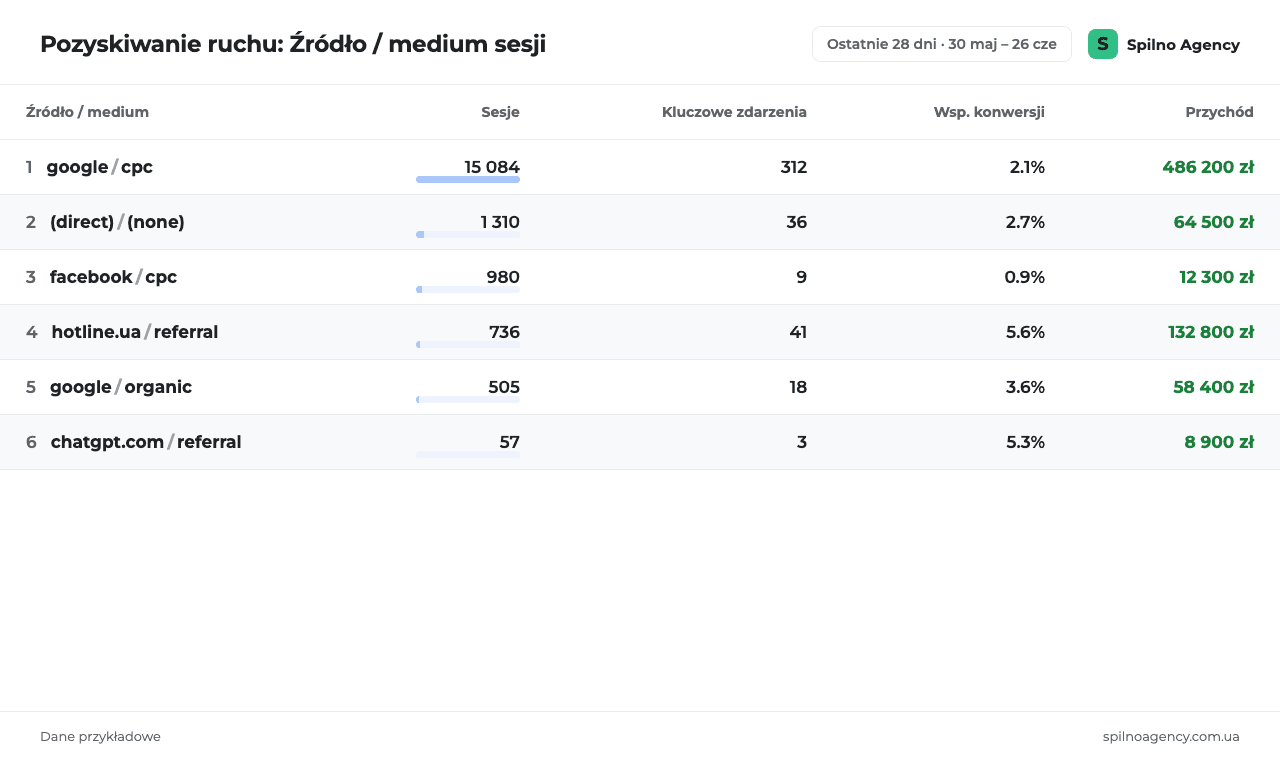Viewport: 1280px width, 760px height.
Task: Click the sessions value 505
Action: 504,387
